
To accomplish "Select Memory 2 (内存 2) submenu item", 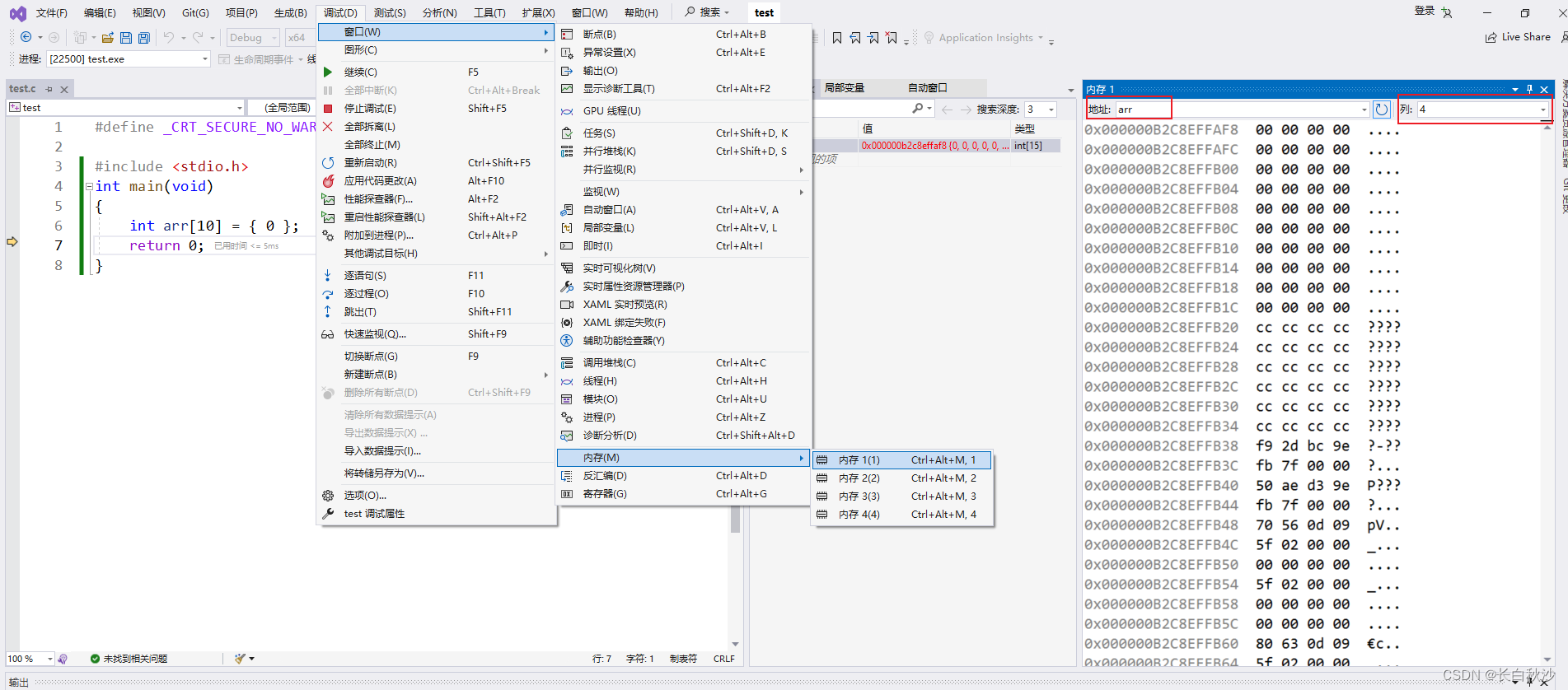I will click(x=902, y=478).
